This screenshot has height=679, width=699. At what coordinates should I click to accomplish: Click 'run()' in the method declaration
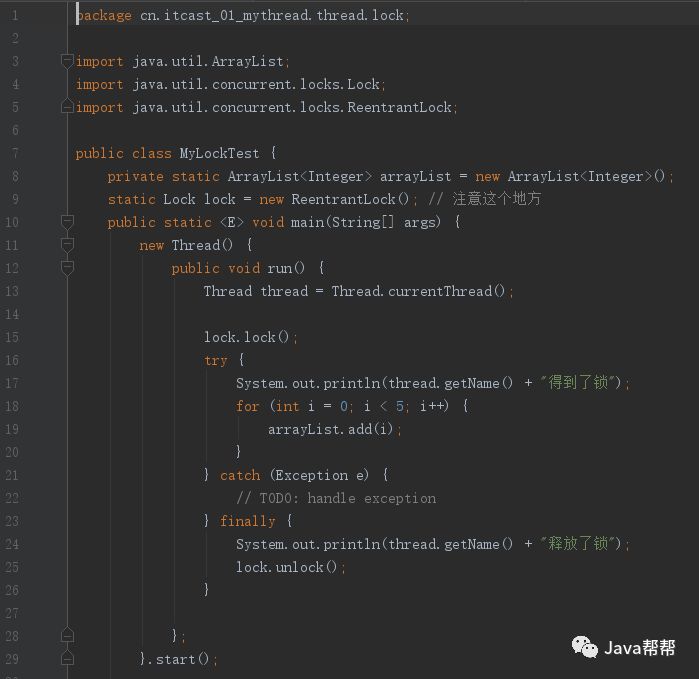click(286, 268)
